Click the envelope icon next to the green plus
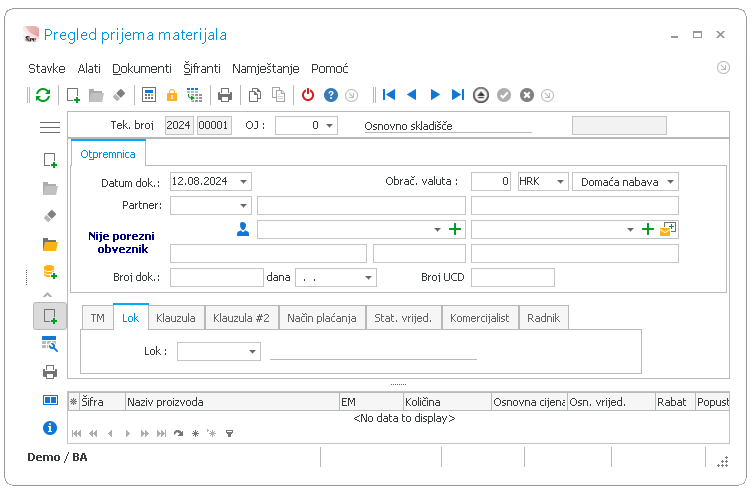 click(x=668, y=229)
